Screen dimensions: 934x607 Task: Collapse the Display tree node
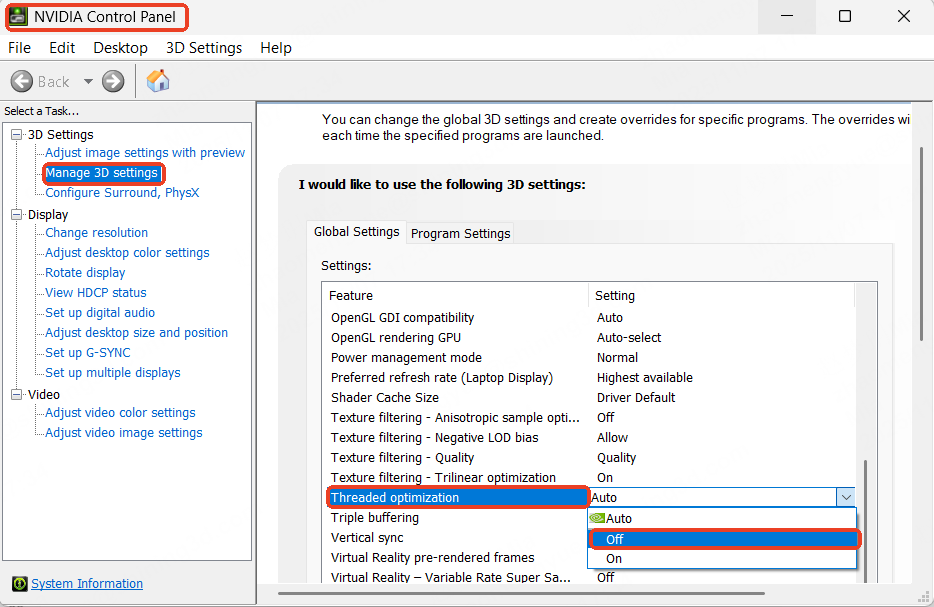[x=17, y=214]
